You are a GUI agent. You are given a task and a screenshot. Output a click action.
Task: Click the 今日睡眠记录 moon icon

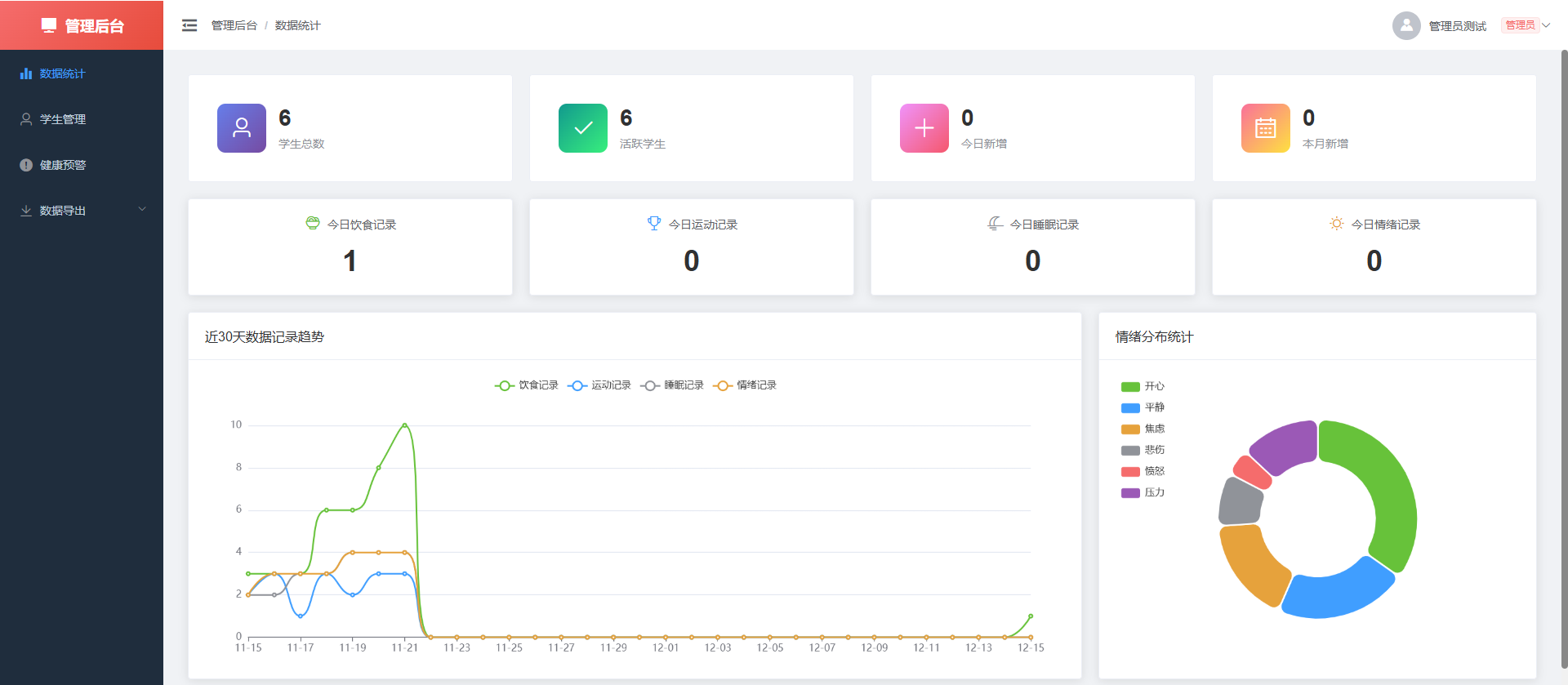click(995, 223)
